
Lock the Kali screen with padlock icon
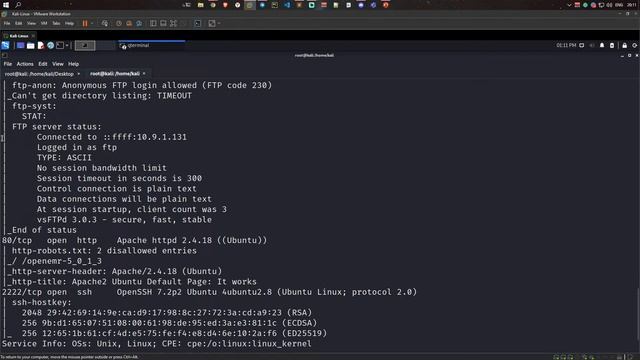pos(624,45)
